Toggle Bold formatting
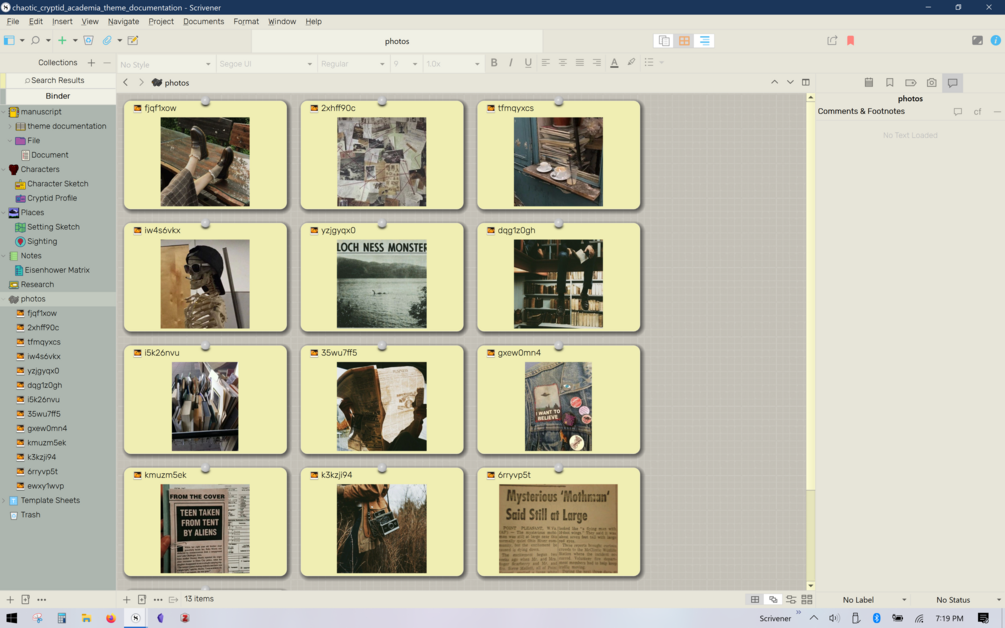Viewport: 1005px width, 628px height. pos(494,63)
